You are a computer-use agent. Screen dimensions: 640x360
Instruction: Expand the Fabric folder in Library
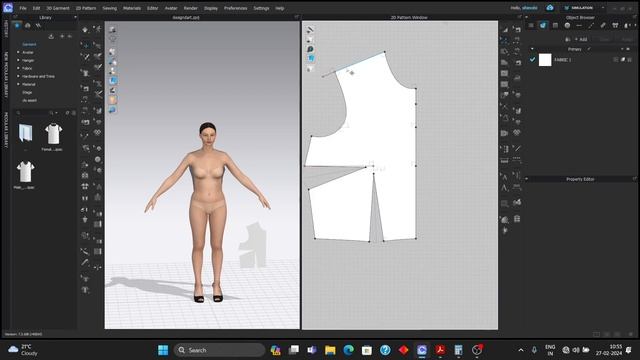click(x=18, y=68)
